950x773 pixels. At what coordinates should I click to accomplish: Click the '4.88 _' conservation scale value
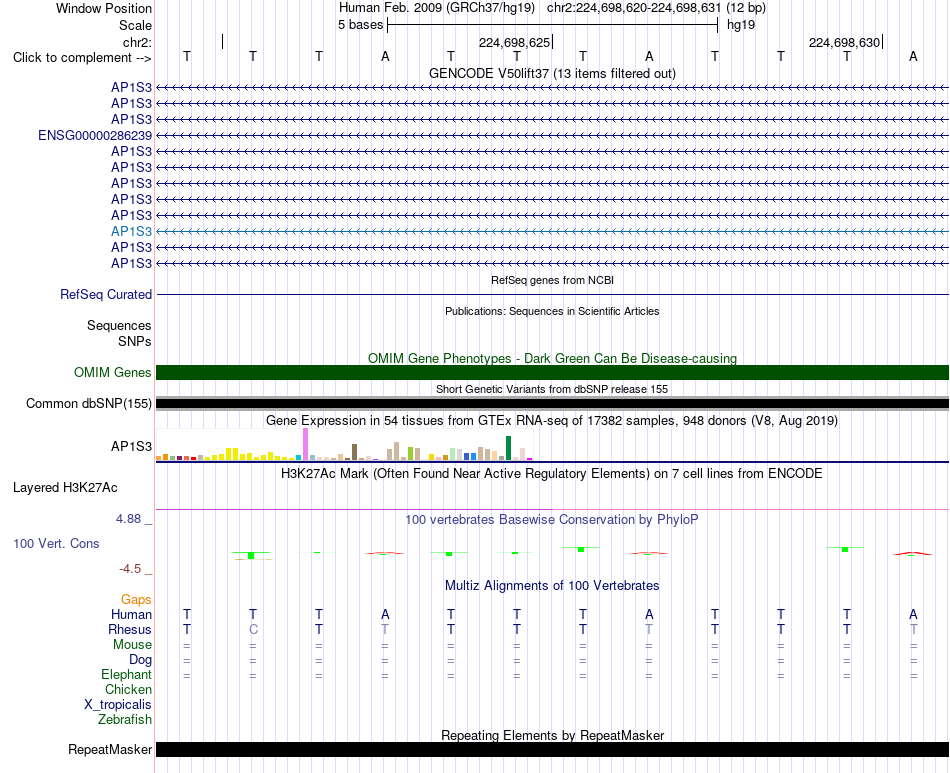[134, 519]
